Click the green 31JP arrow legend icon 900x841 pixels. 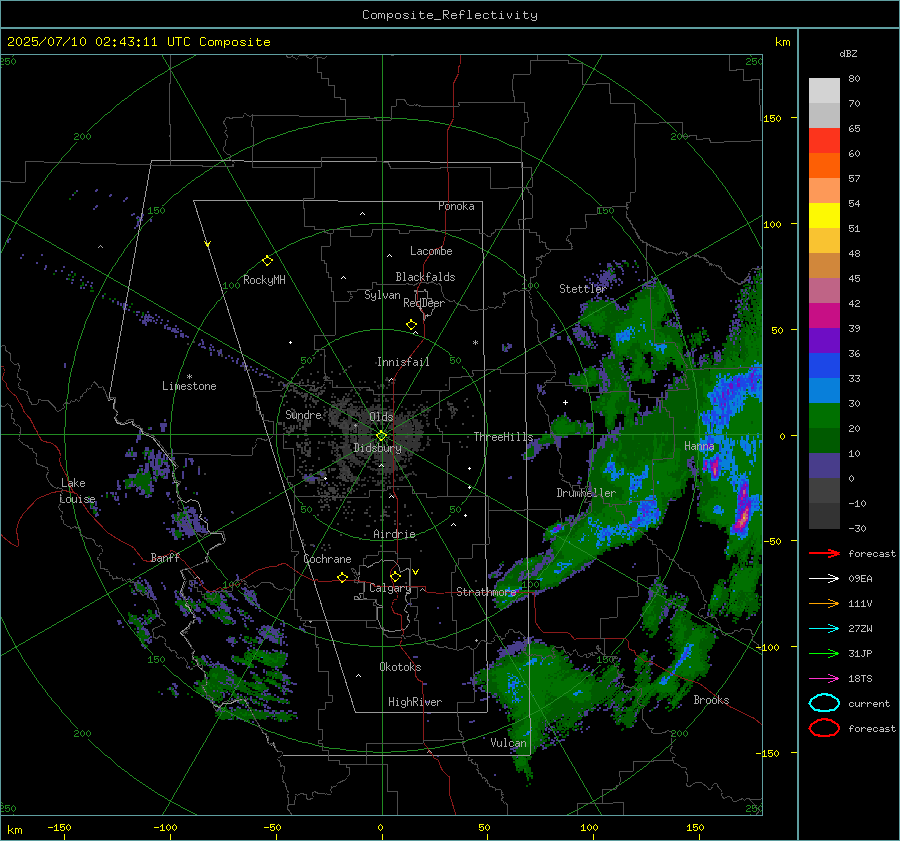click(x=824, y=653)
